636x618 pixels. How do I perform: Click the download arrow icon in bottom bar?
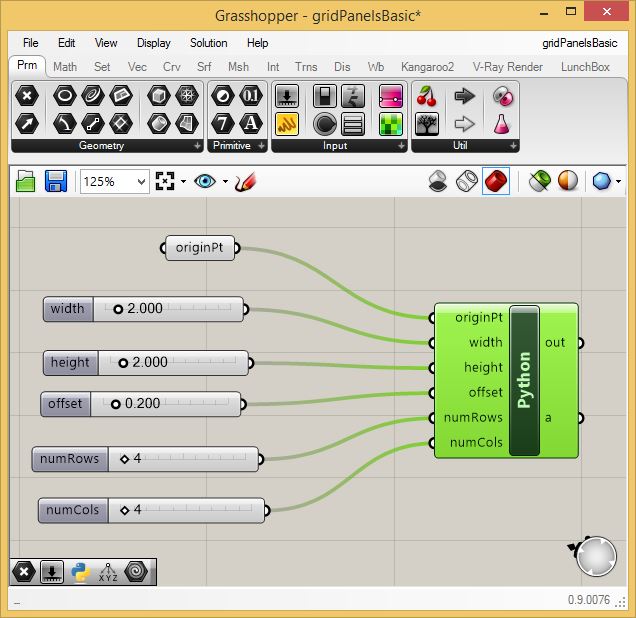click(52, 572)
